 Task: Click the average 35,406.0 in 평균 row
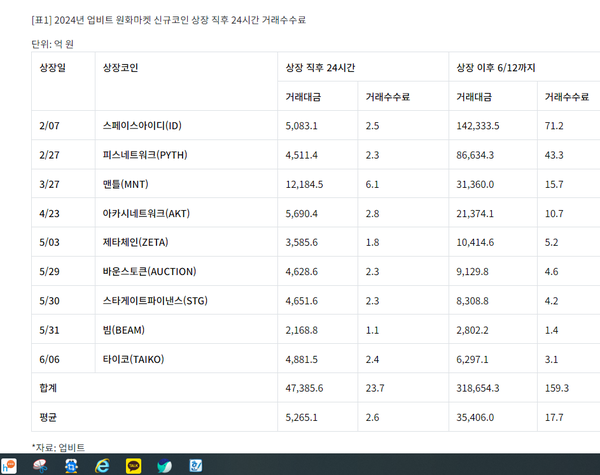click(475, 417)
